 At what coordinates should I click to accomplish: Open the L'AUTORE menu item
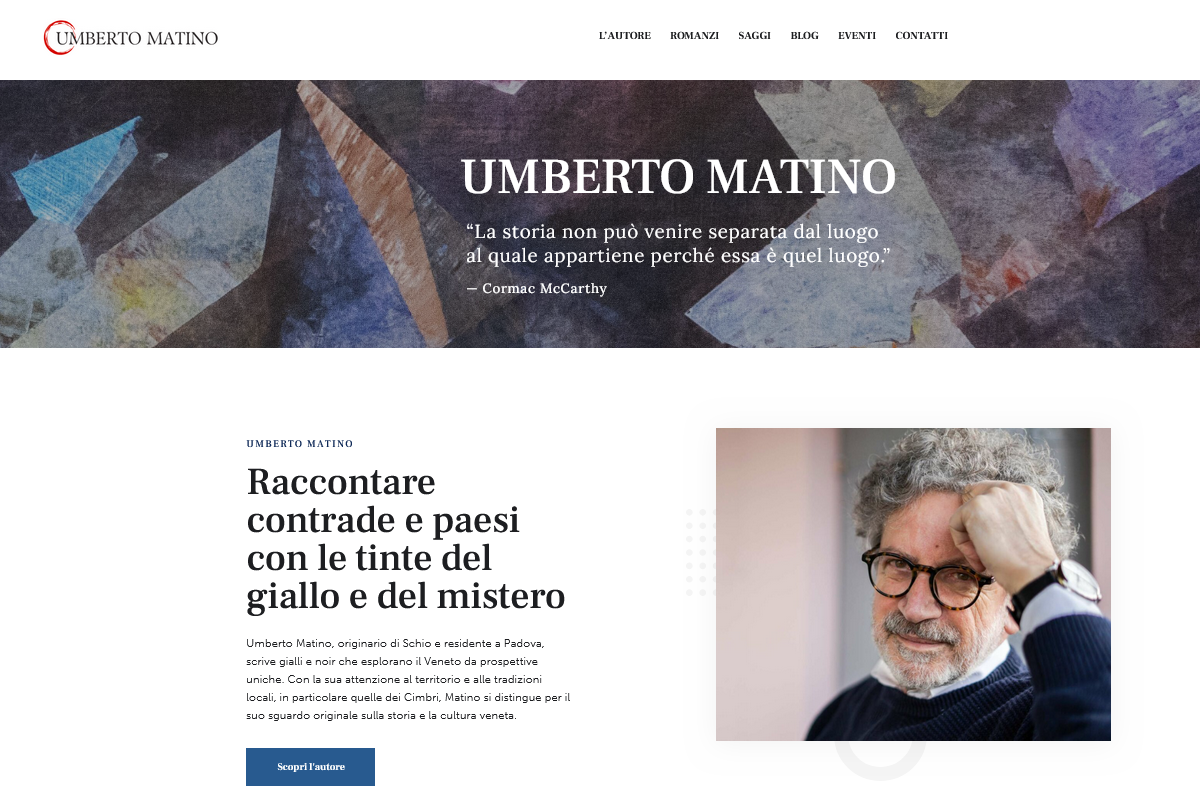625,36
